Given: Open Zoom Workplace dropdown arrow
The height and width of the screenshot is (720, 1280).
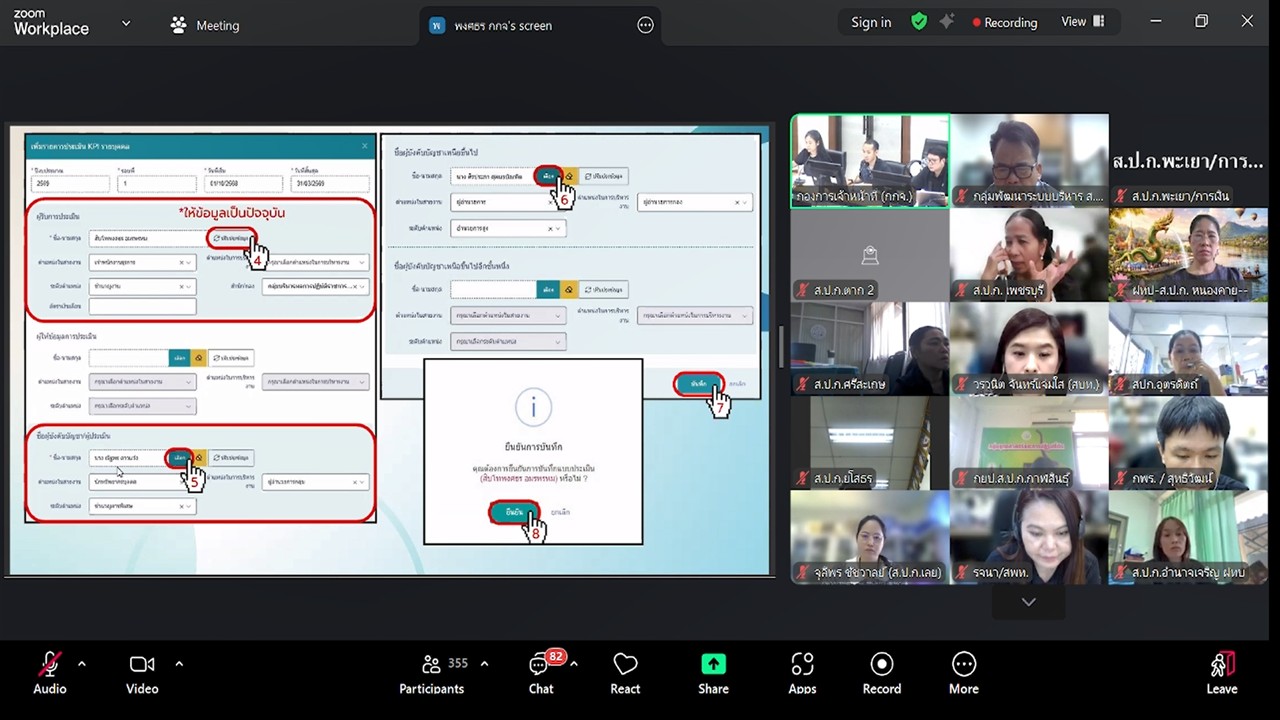Looking at the screenshot, I should tap(126, 23).
